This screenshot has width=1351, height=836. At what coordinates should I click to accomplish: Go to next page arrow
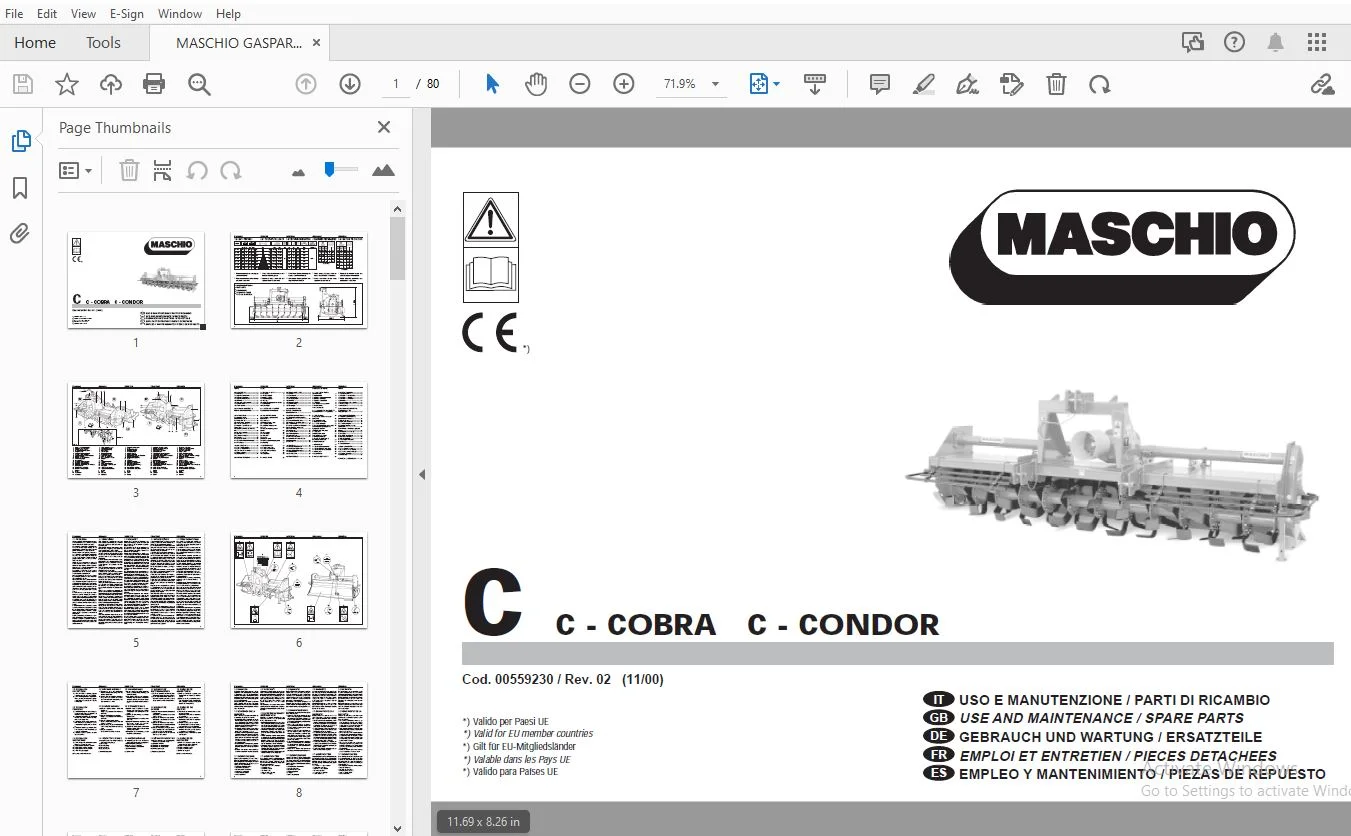pos(350,84)
